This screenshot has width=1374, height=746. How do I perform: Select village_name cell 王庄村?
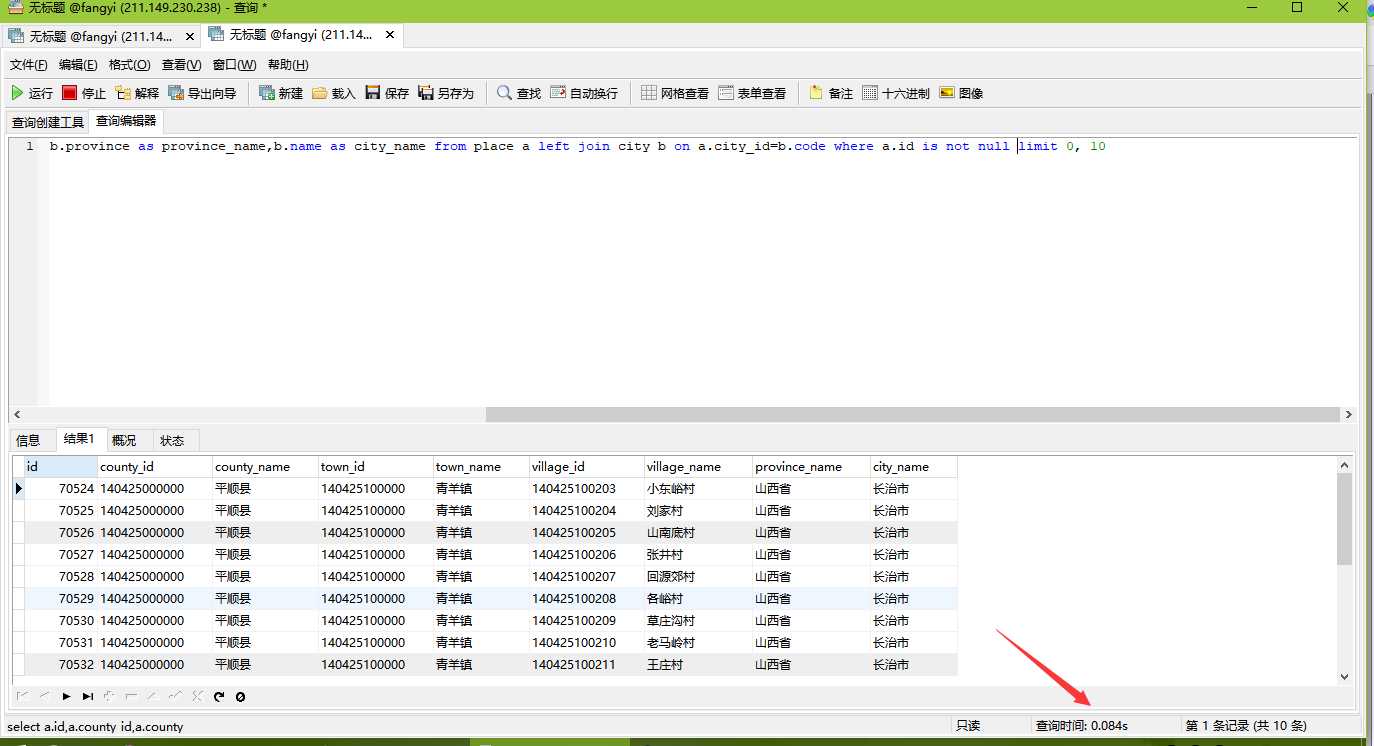pyautogui.click(x=698, y=665)
